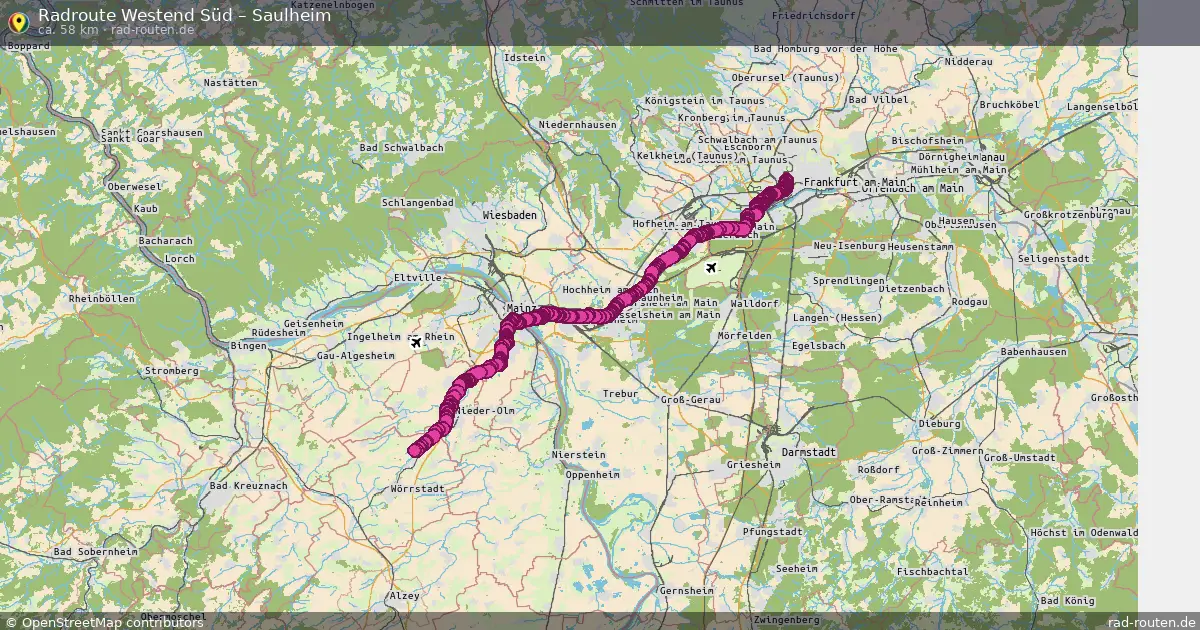Select the Nieder-Olm label on route
This screenshot has height=630, width=1200.
pos(485,411)
